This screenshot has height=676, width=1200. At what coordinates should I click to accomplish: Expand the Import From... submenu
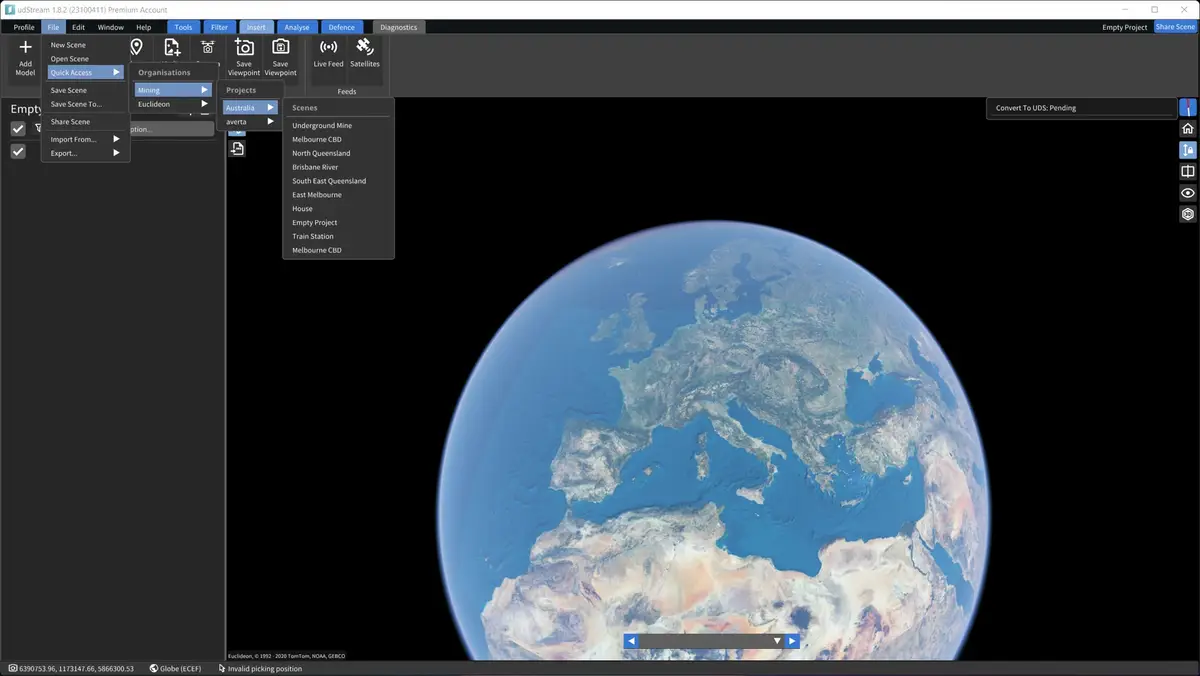pyautogui.click(x=86, y=139)
